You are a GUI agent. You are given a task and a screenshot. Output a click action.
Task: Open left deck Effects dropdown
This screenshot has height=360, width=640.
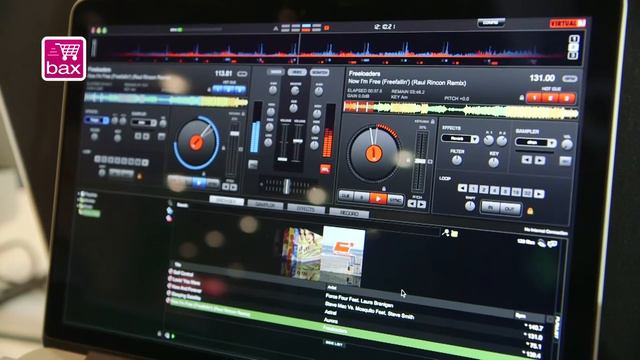[x=96, y=120]
